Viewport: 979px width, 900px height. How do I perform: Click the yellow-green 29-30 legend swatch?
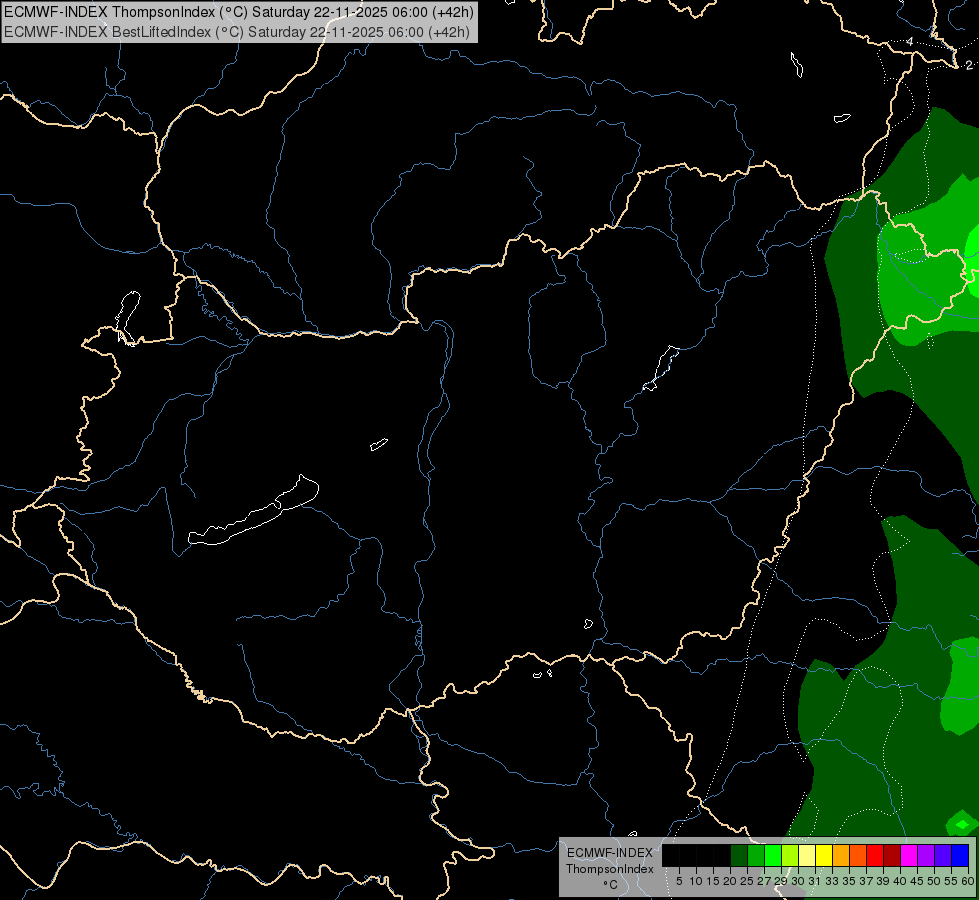(x=790, y=855)
